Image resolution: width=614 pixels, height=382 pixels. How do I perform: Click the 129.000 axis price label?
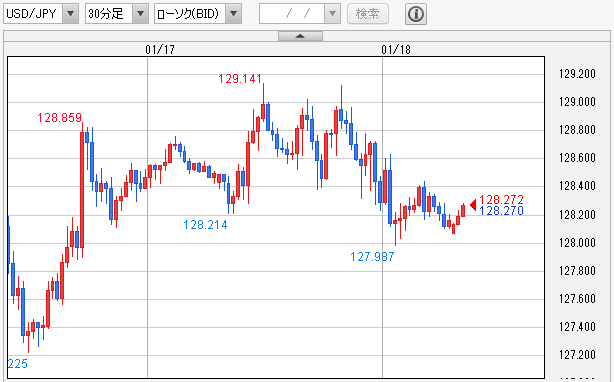(577, 102)
